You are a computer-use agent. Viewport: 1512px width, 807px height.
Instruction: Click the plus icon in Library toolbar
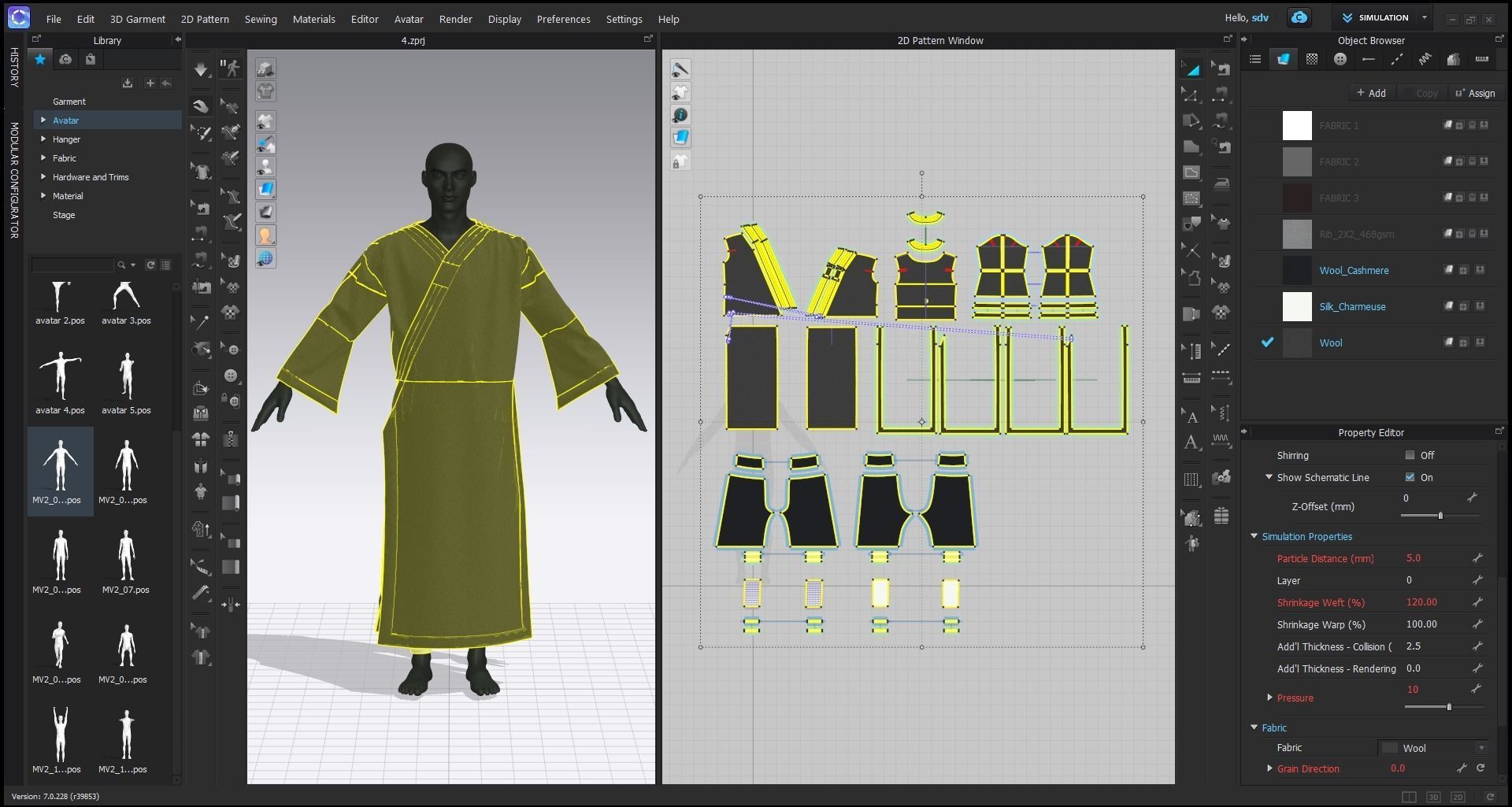point(150,83)
